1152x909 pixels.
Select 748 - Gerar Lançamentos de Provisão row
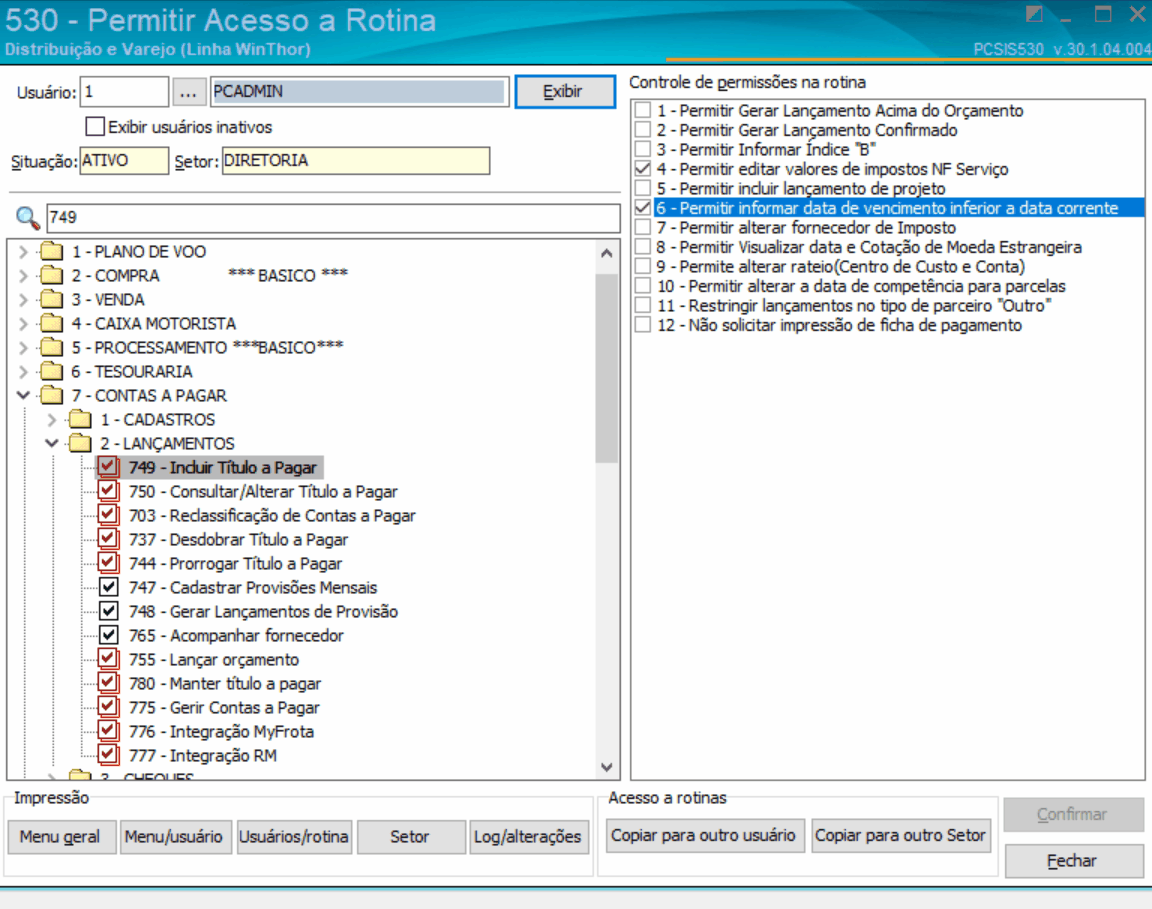(x=263, y=611)
